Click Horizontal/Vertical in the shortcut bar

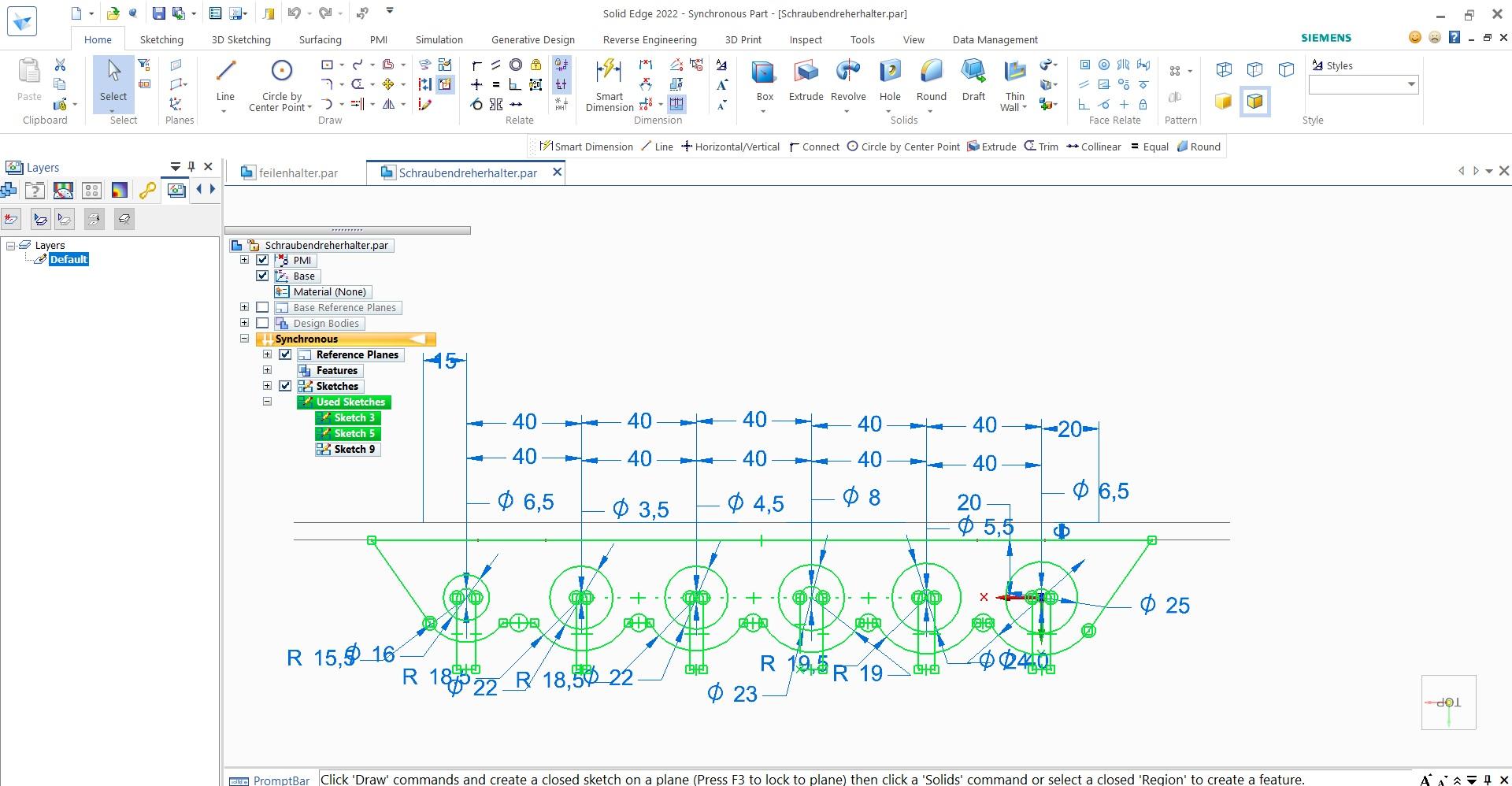click(730, 146)
